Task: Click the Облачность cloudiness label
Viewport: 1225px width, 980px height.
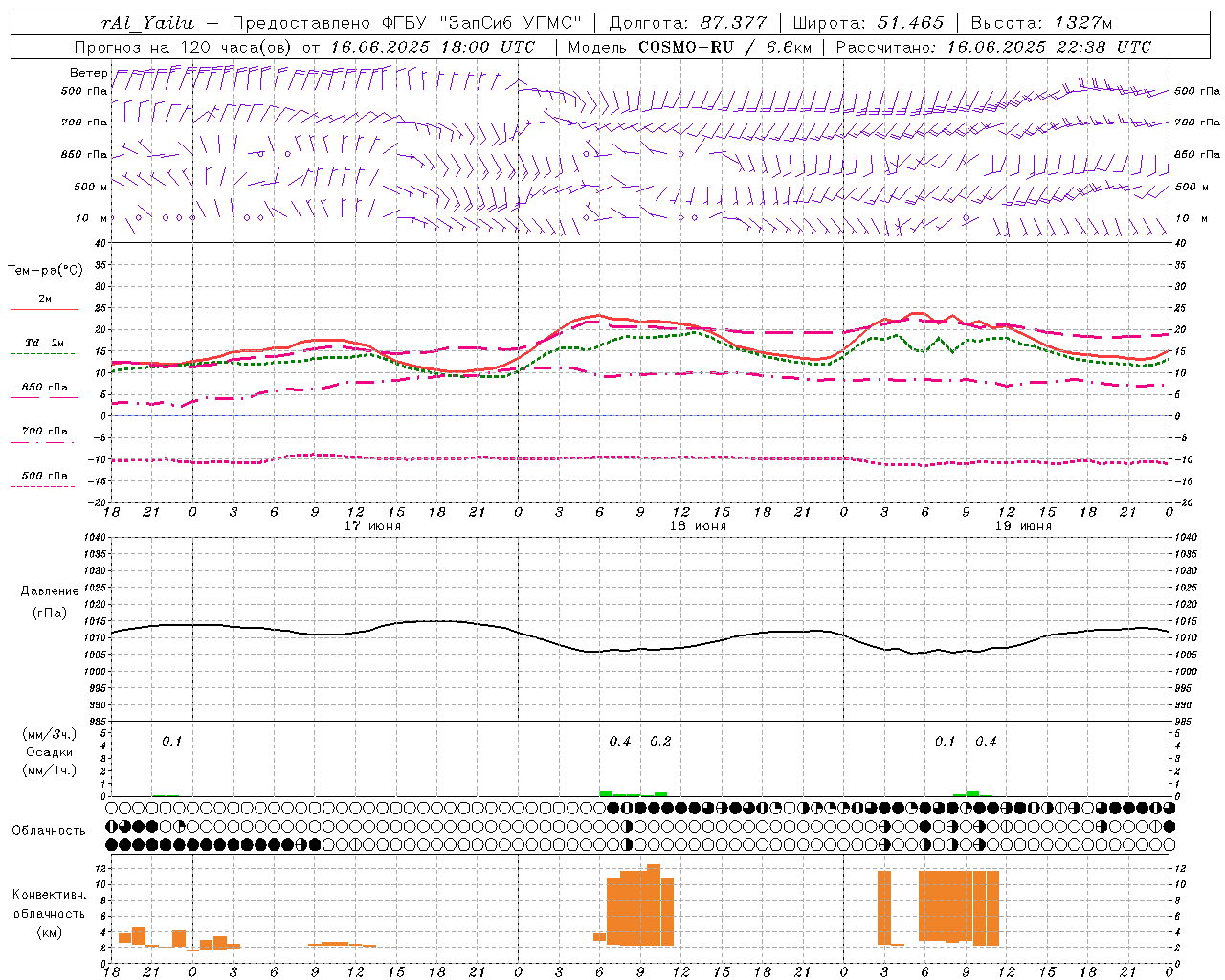Action: 49,831
